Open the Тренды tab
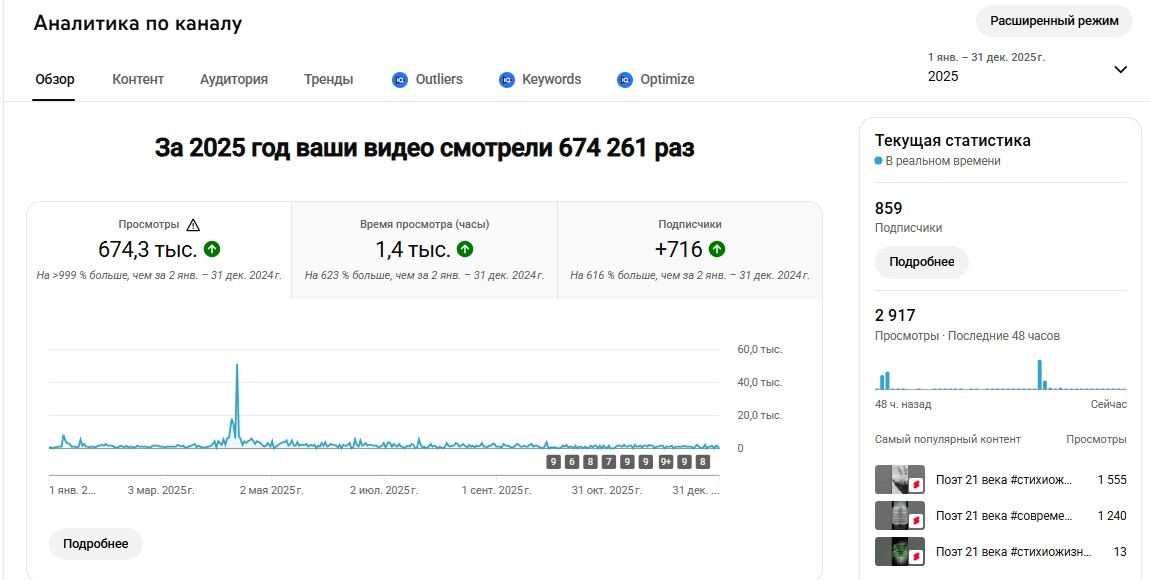Screen dimensions: 1150x580 (x=329, y=79)
